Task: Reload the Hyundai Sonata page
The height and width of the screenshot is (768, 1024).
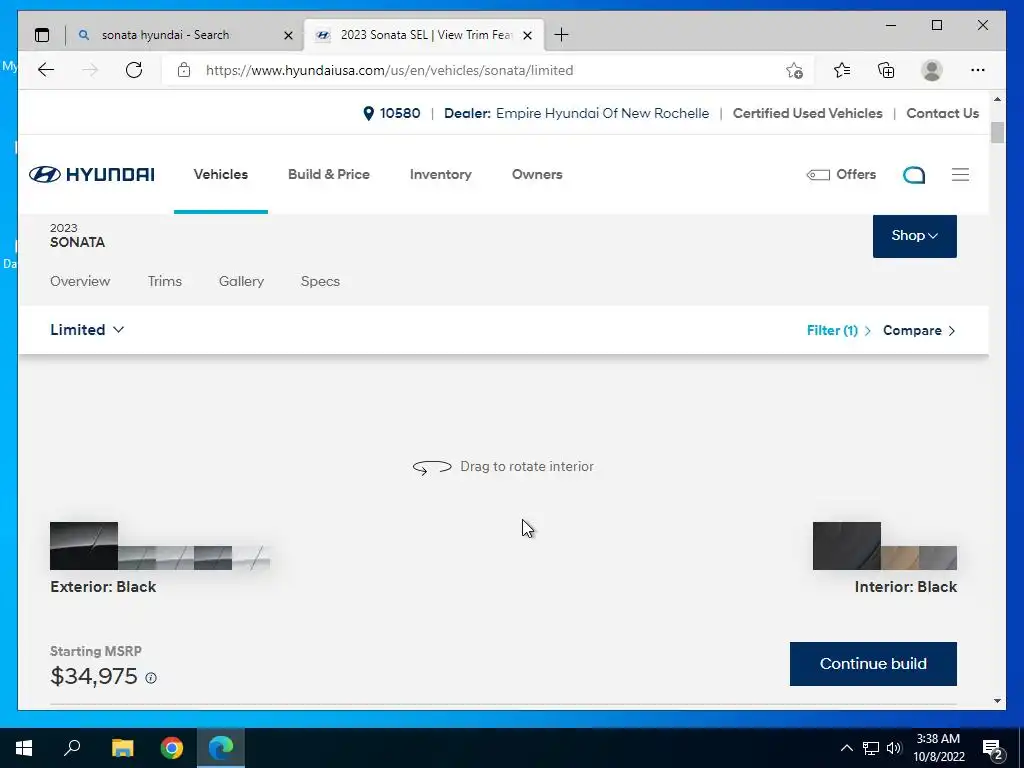Action: click(x=134, y=70)
